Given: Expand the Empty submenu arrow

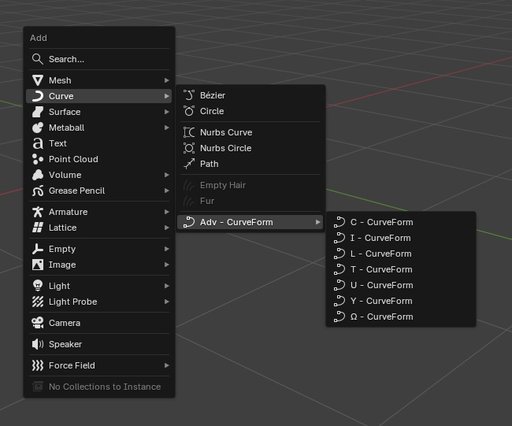Looking at the screenshot, I should 167,249.
